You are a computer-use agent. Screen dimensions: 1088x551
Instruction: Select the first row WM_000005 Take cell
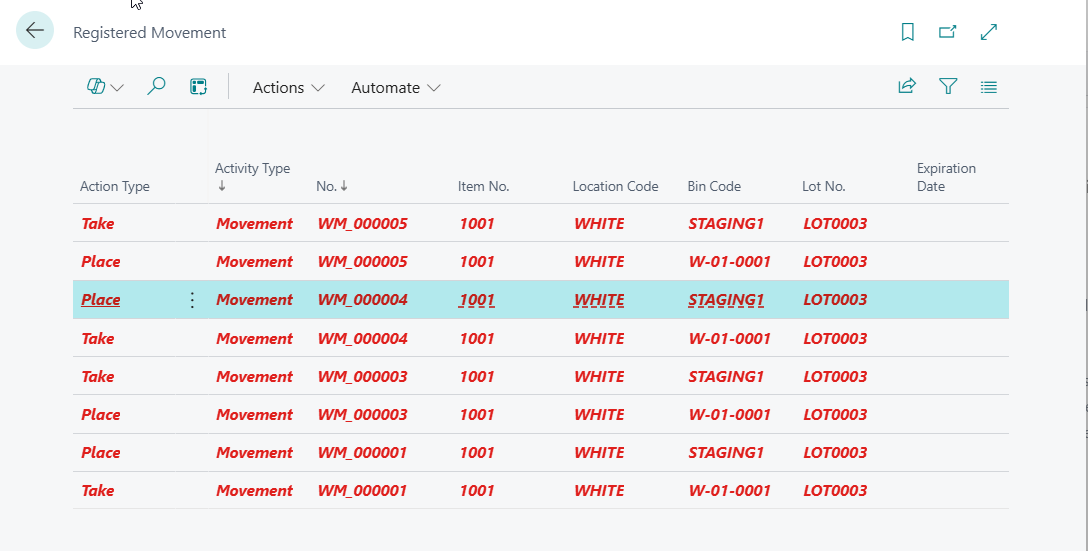[98, 224]
